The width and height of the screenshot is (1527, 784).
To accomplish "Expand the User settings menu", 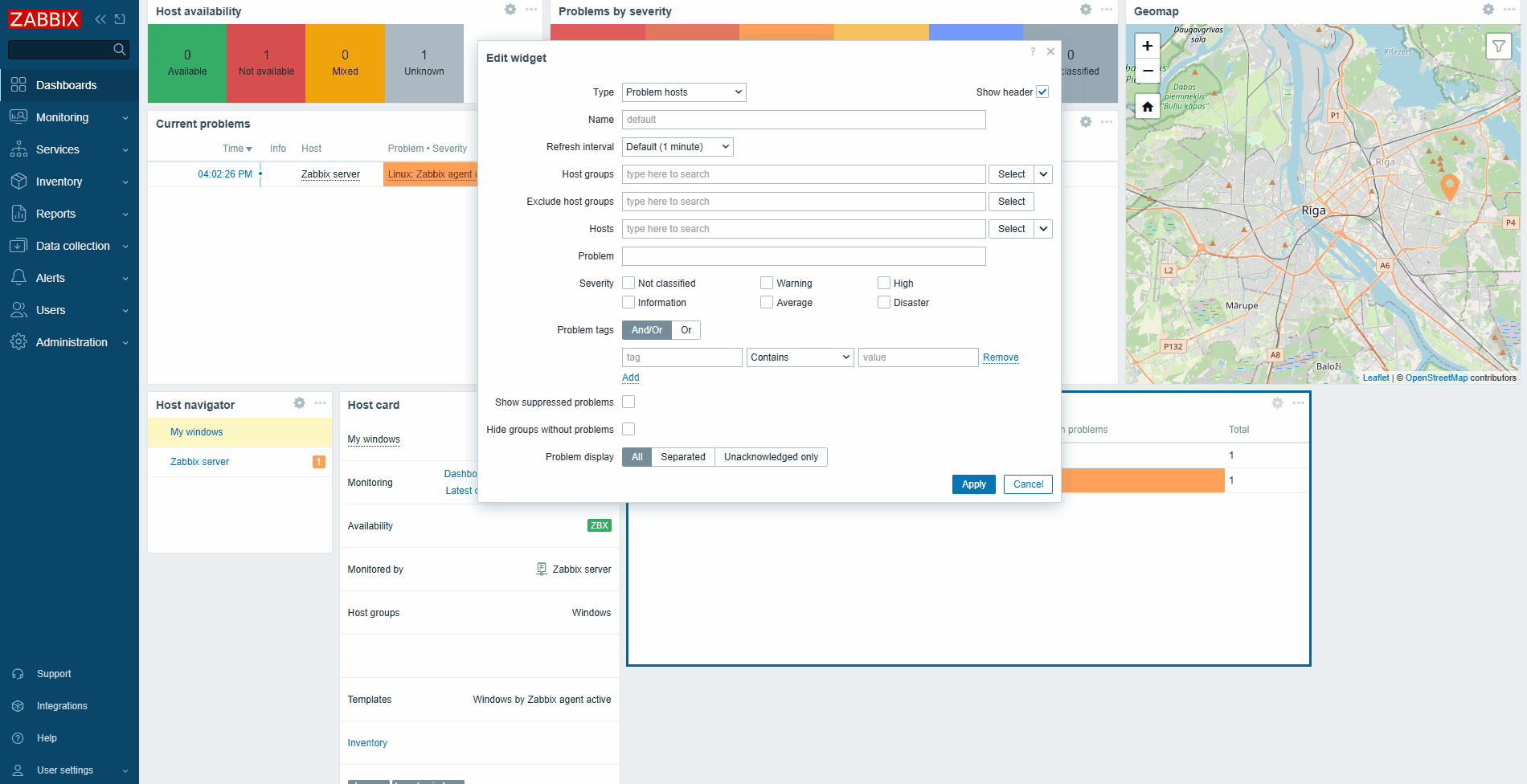I will (69, 770).
